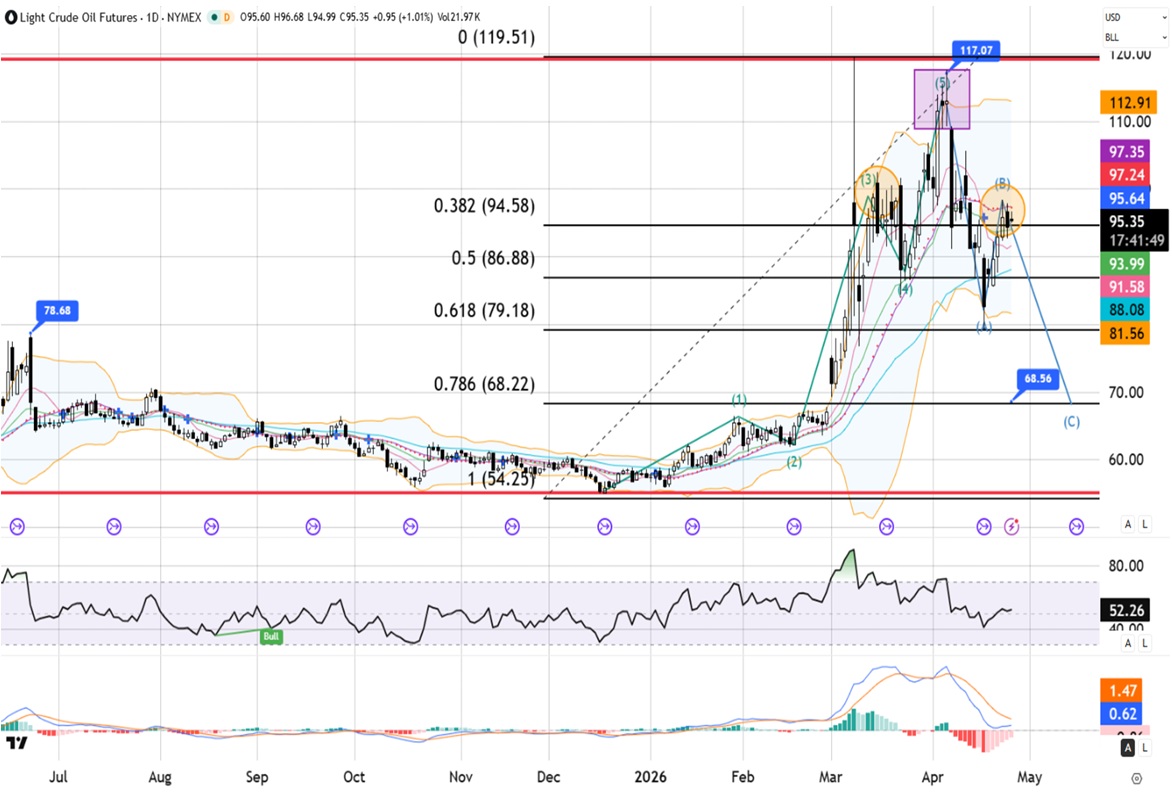Screen dimensions: 1172x807
Task: Toggle auto scale on the main price pane
Action: [1128, 524]
